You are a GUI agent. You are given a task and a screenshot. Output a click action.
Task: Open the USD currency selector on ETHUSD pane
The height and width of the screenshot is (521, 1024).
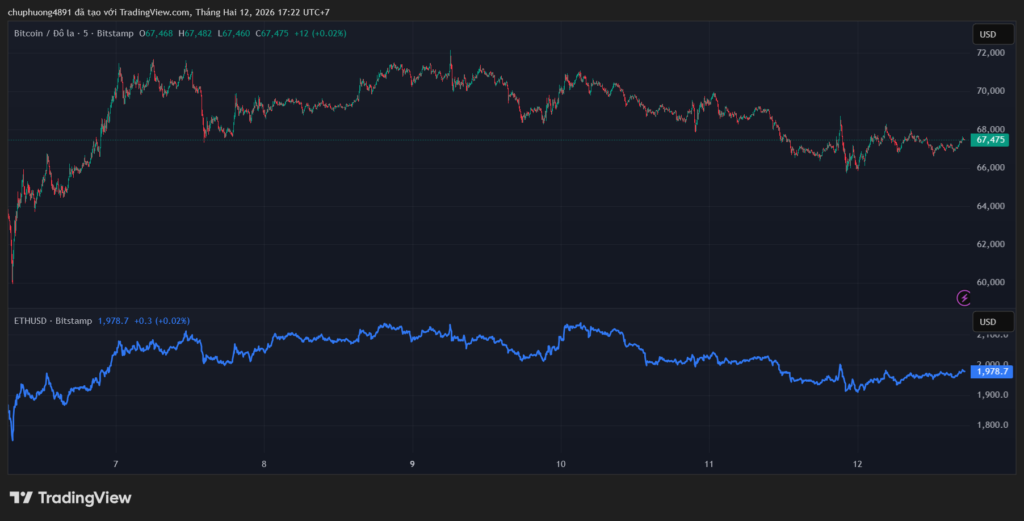[x=987, y=321]
